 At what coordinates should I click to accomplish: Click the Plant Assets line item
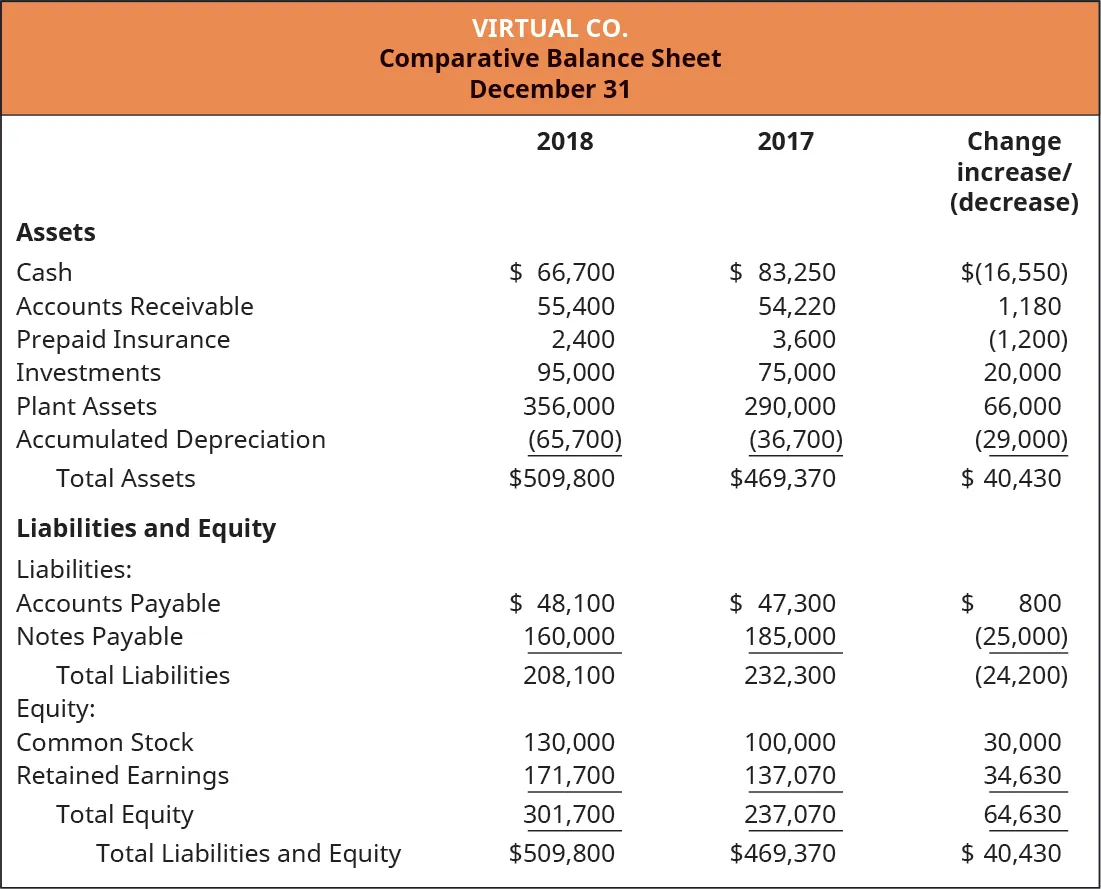[85, 406]
